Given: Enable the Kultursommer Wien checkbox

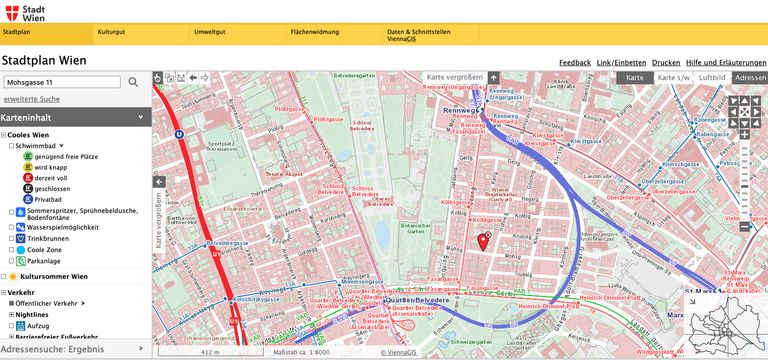Looking at the screenshot, I should [3, 277].
